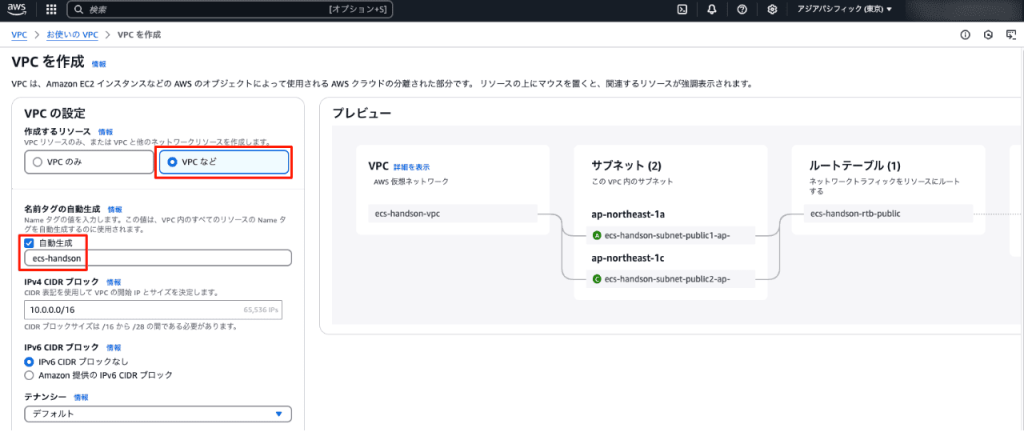Go to お使いの VPC breadcrumb
Screen dimensions: 1024x444
click(x=72, y=35)
